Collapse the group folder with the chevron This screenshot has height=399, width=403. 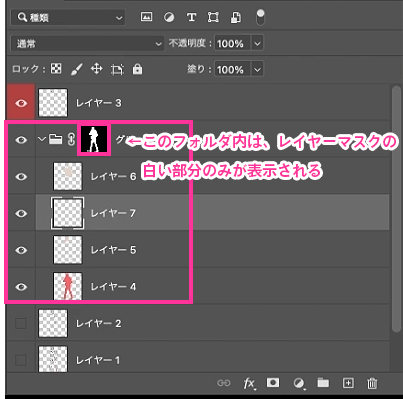(42, 139)
